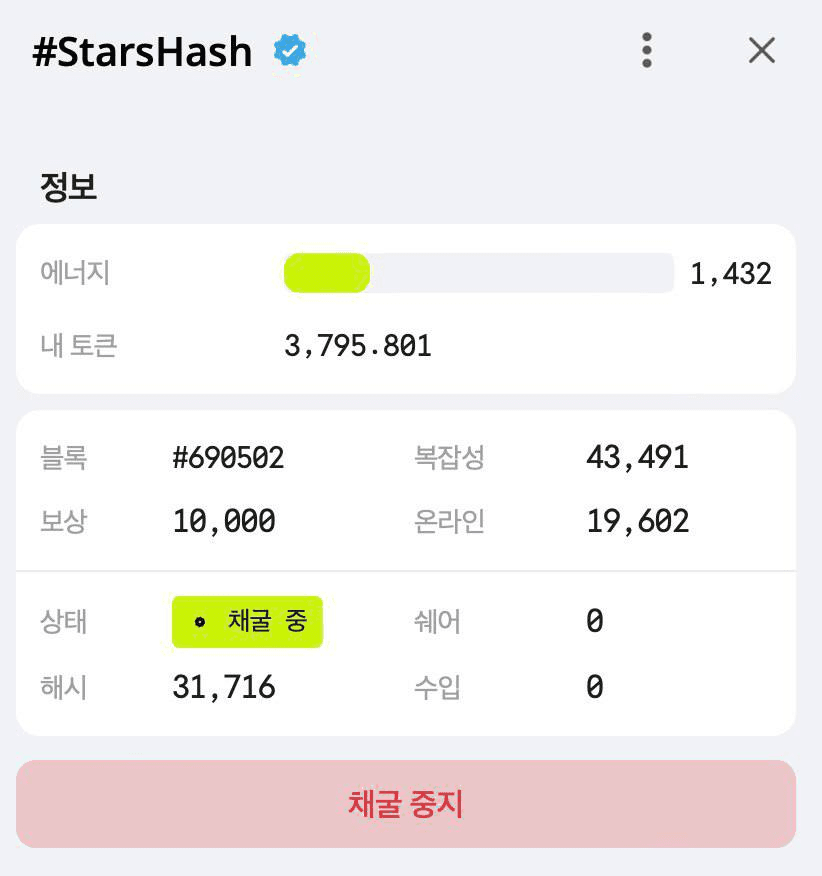Close the StarsHash mini app
Viewport: 822px width, 876px height.
762,51
